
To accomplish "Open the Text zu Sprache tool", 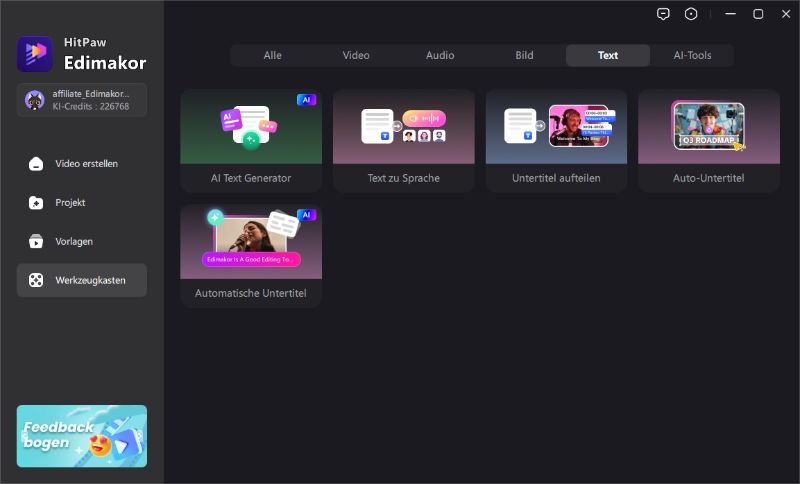I will point(403,140).
